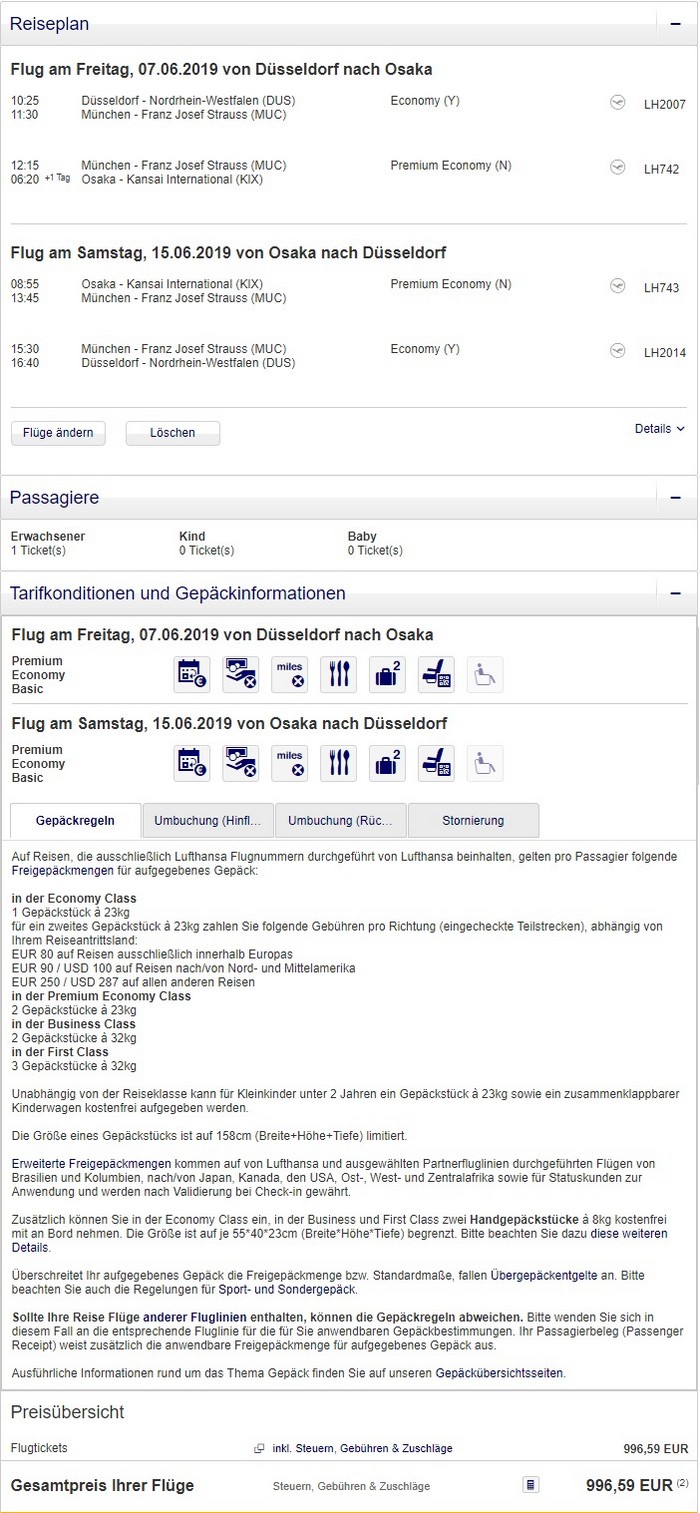Click Baby 0 Ticket(s) entry
This screenshot has height=1513, width=700.
point(375,543)
